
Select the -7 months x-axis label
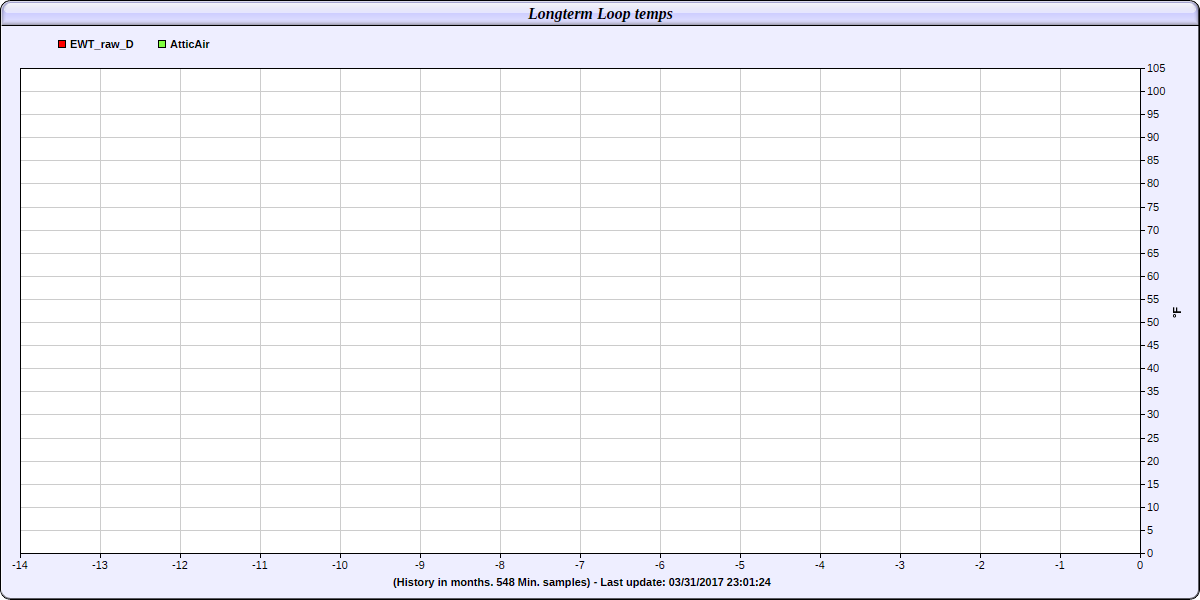(x=580, y=565)
